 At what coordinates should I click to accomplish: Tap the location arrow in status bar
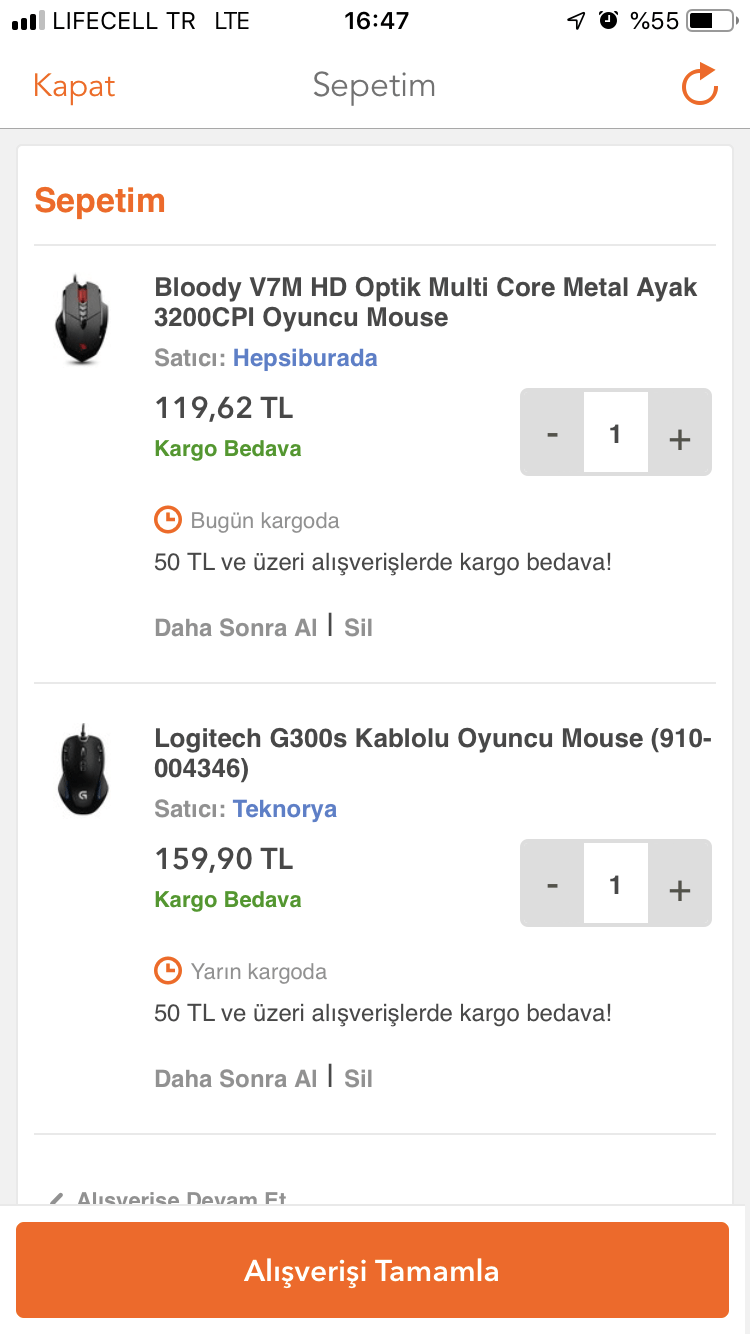tap(576, 21)
